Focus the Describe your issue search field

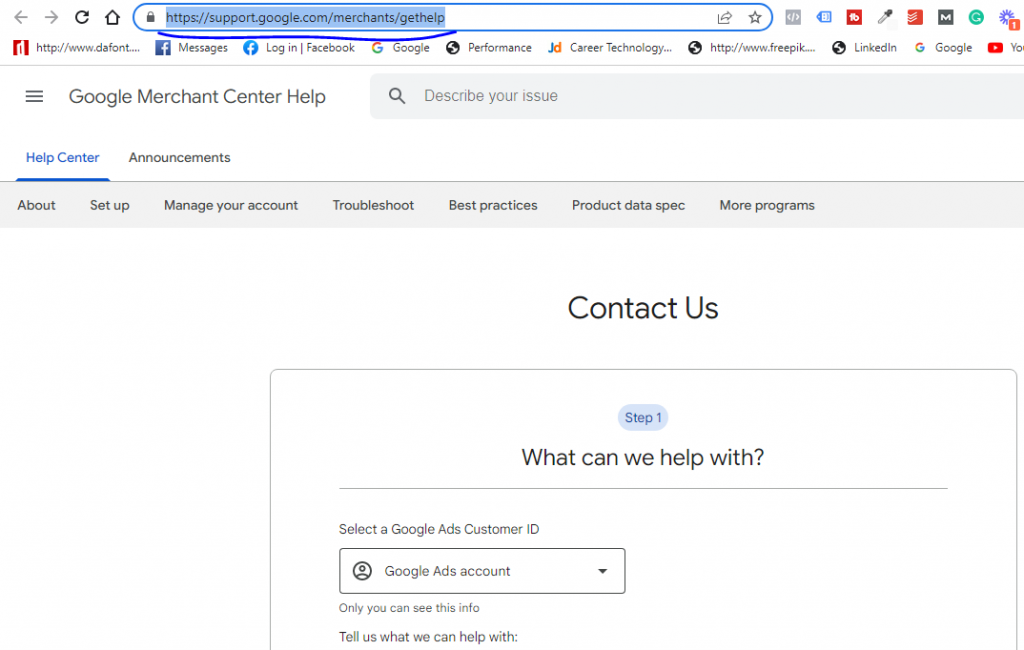697,96
